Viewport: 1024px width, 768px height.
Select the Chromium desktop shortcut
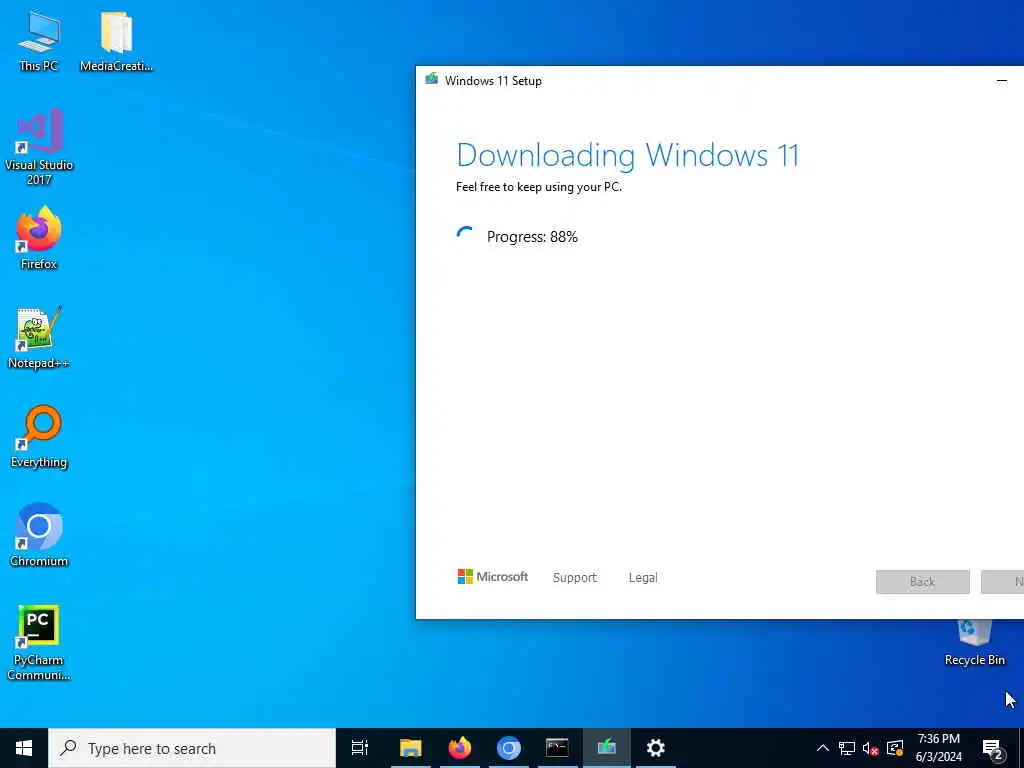[39, 536]
